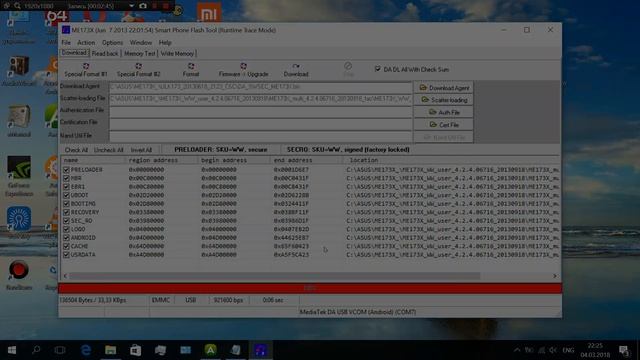Open the Mi desktop shortcut
The width and height of the screenshot is (640, 360).
(x=209, y=13)
